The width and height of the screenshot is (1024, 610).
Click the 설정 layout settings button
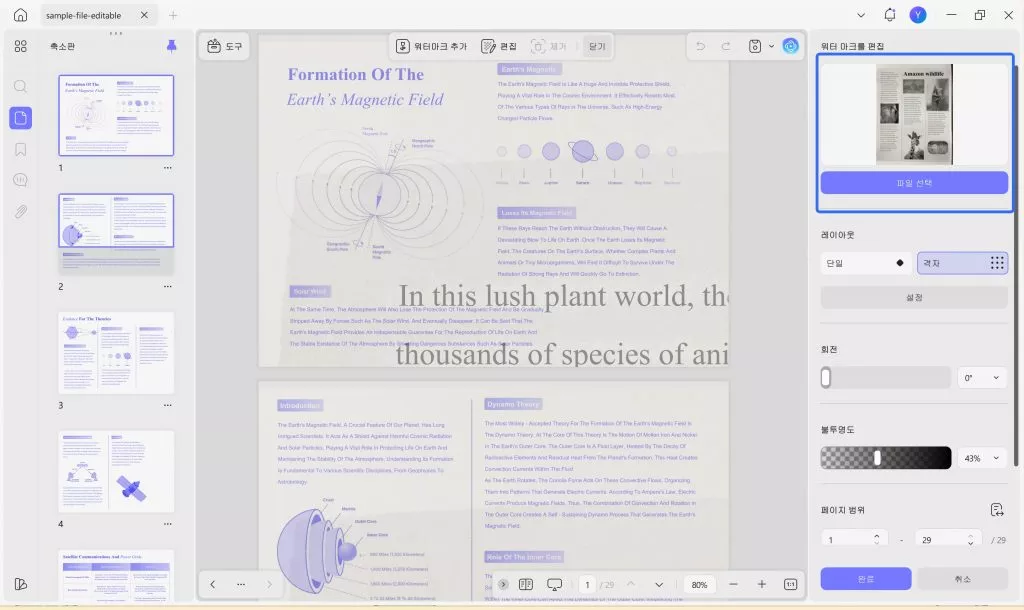click(x=914, y=297)
